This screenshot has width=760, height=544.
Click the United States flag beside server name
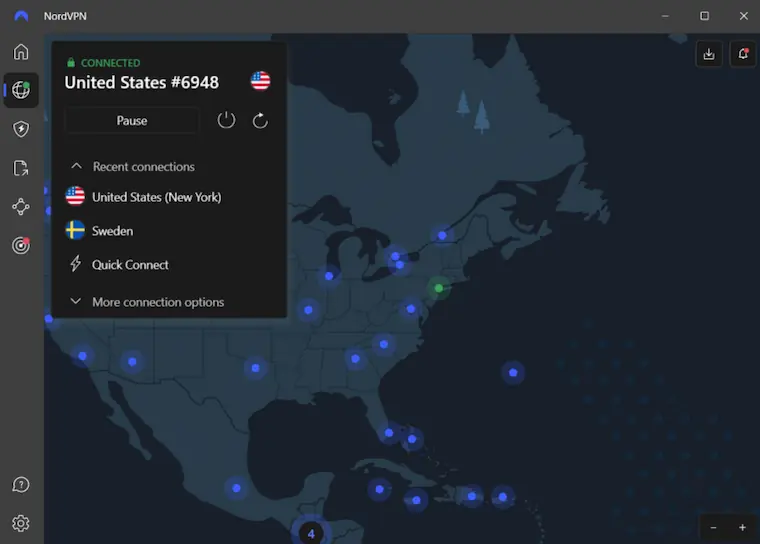click(x=260, y=81)
